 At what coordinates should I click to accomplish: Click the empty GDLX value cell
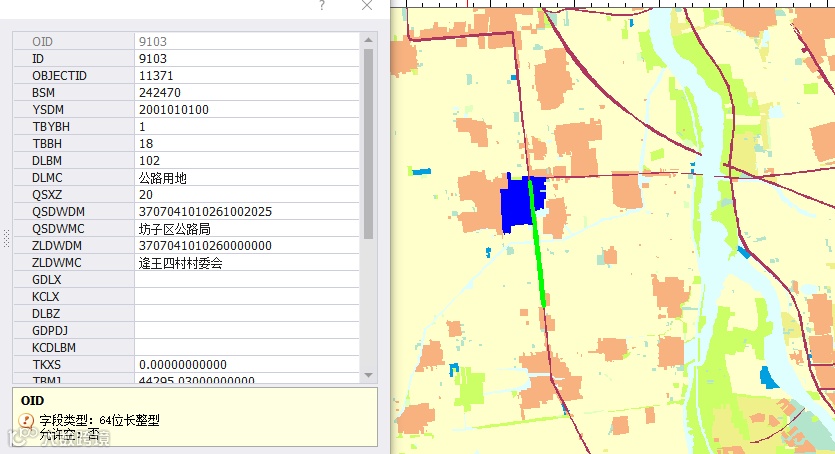pyautogui.click(x=247, y=279)
